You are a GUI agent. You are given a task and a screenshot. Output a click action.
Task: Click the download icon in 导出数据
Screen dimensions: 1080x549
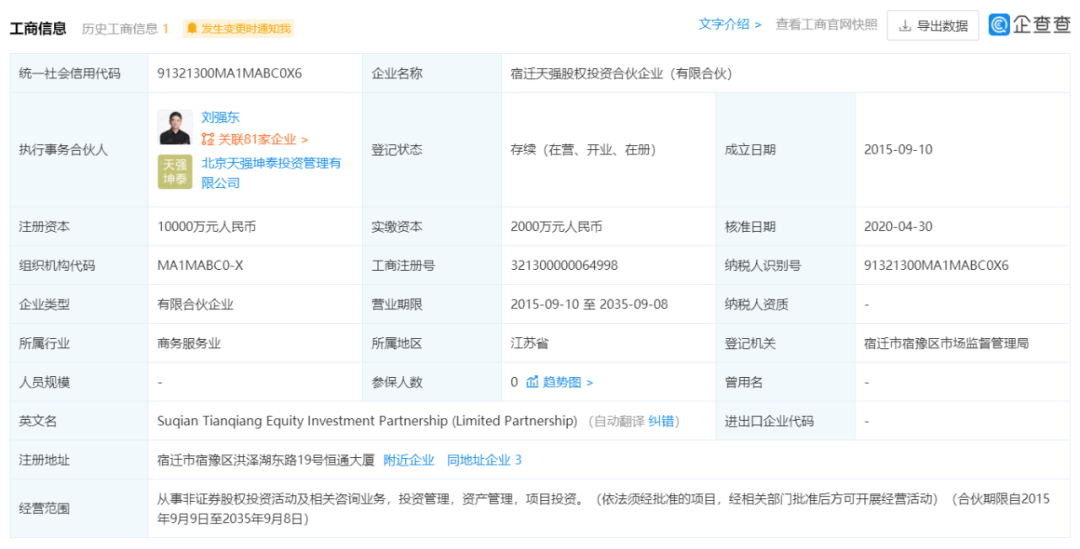click(x=905, y=26)
